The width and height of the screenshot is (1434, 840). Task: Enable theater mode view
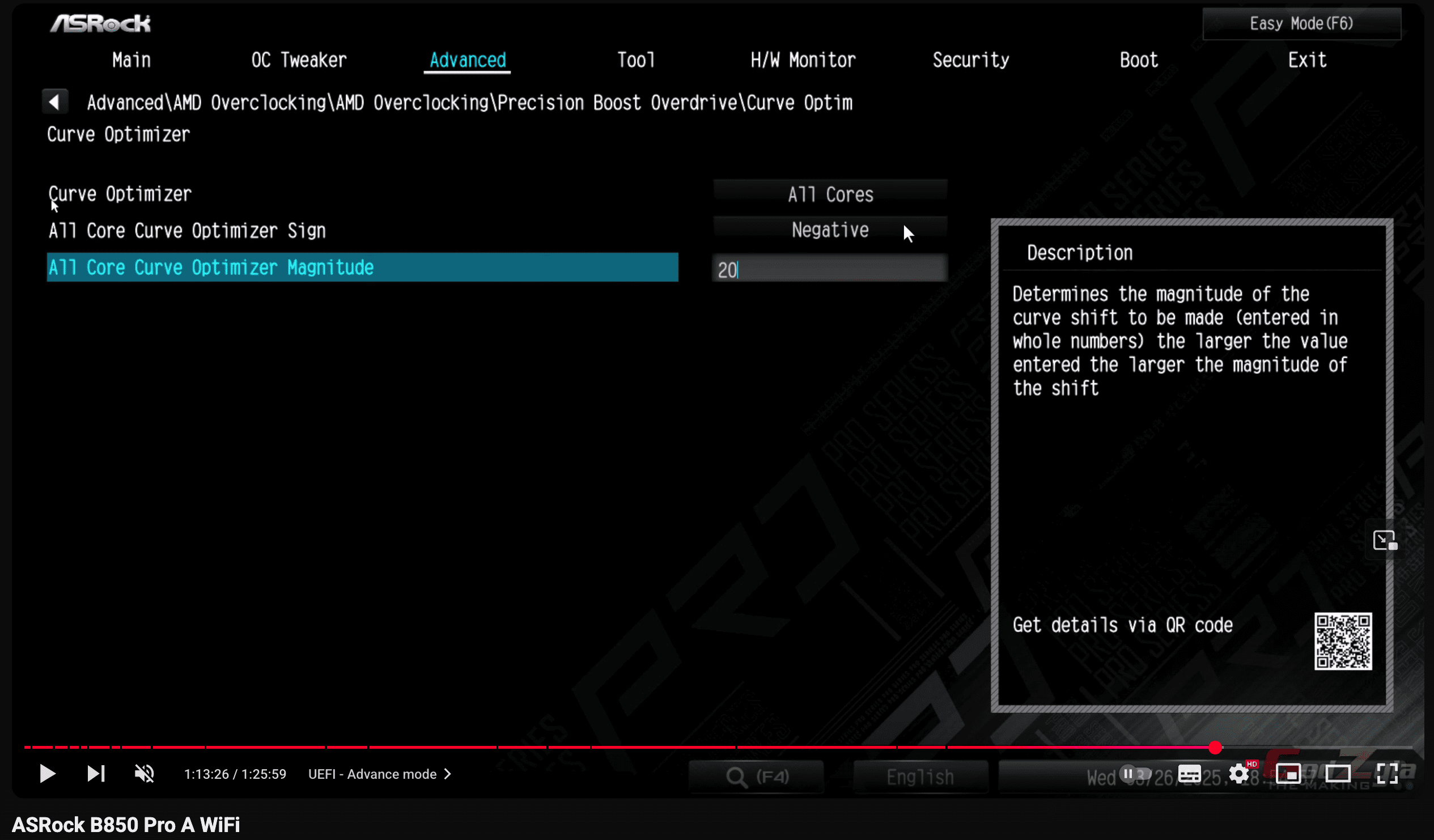pyautogui.click(x=1337, y=774)
